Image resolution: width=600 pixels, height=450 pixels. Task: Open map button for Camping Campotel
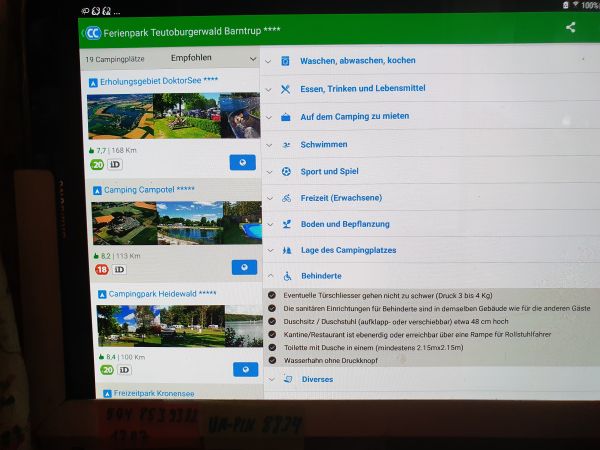coord(244,267)
